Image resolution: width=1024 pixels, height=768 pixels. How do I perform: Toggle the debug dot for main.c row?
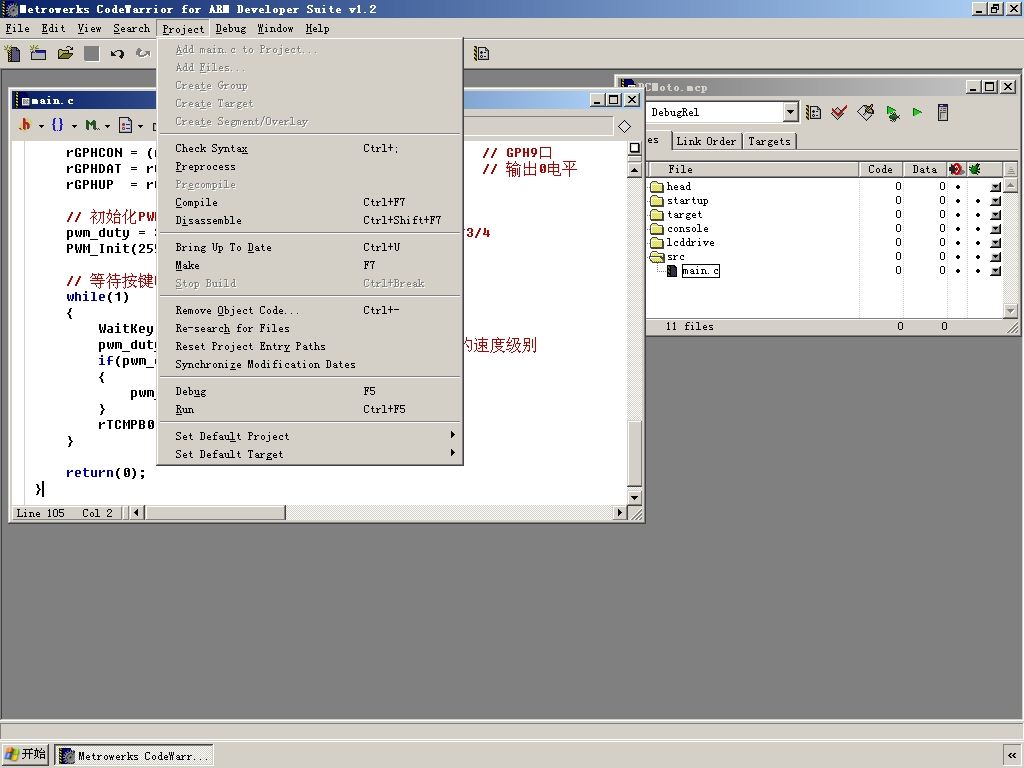pyautogui.click(x=978, y=271)
